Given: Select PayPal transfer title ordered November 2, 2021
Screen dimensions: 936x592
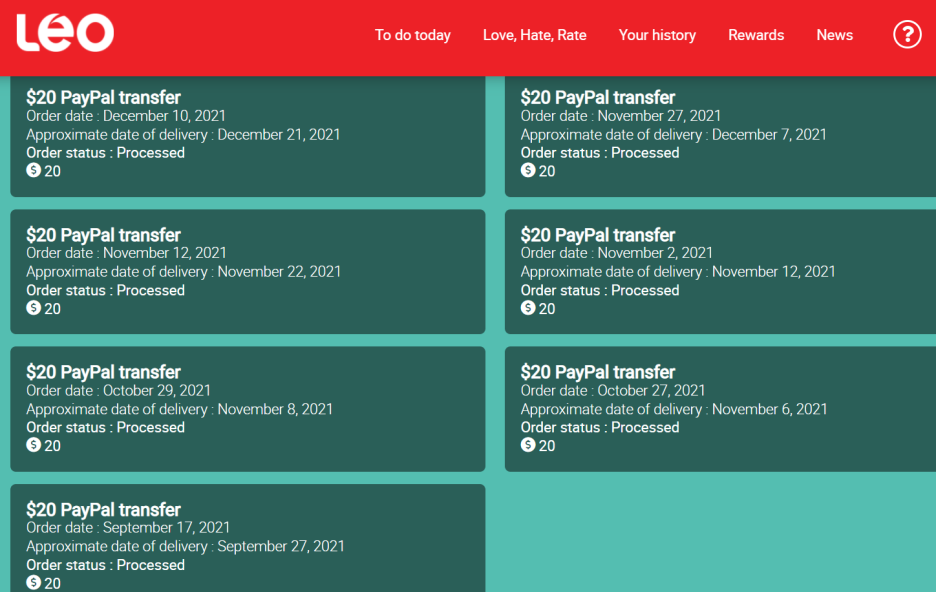Looking at the screenshot, I should 598,235.
